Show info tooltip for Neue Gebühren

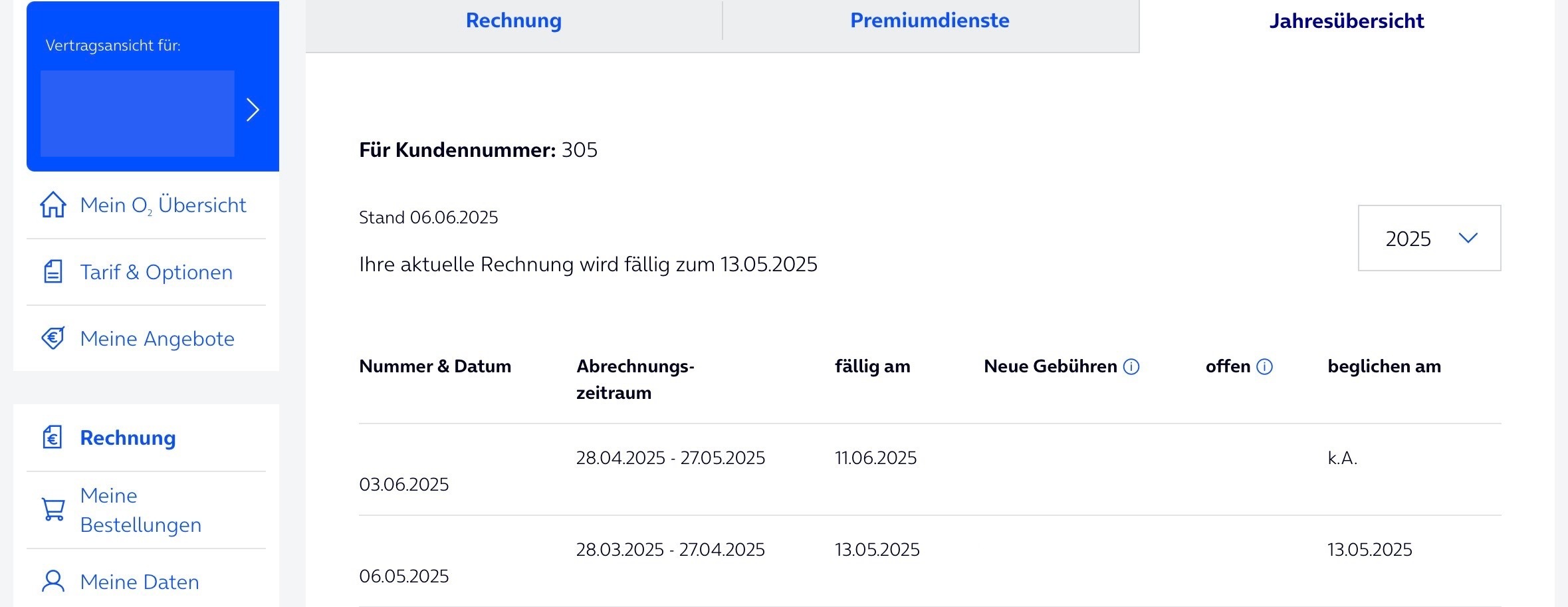(x=1131, y=366)
